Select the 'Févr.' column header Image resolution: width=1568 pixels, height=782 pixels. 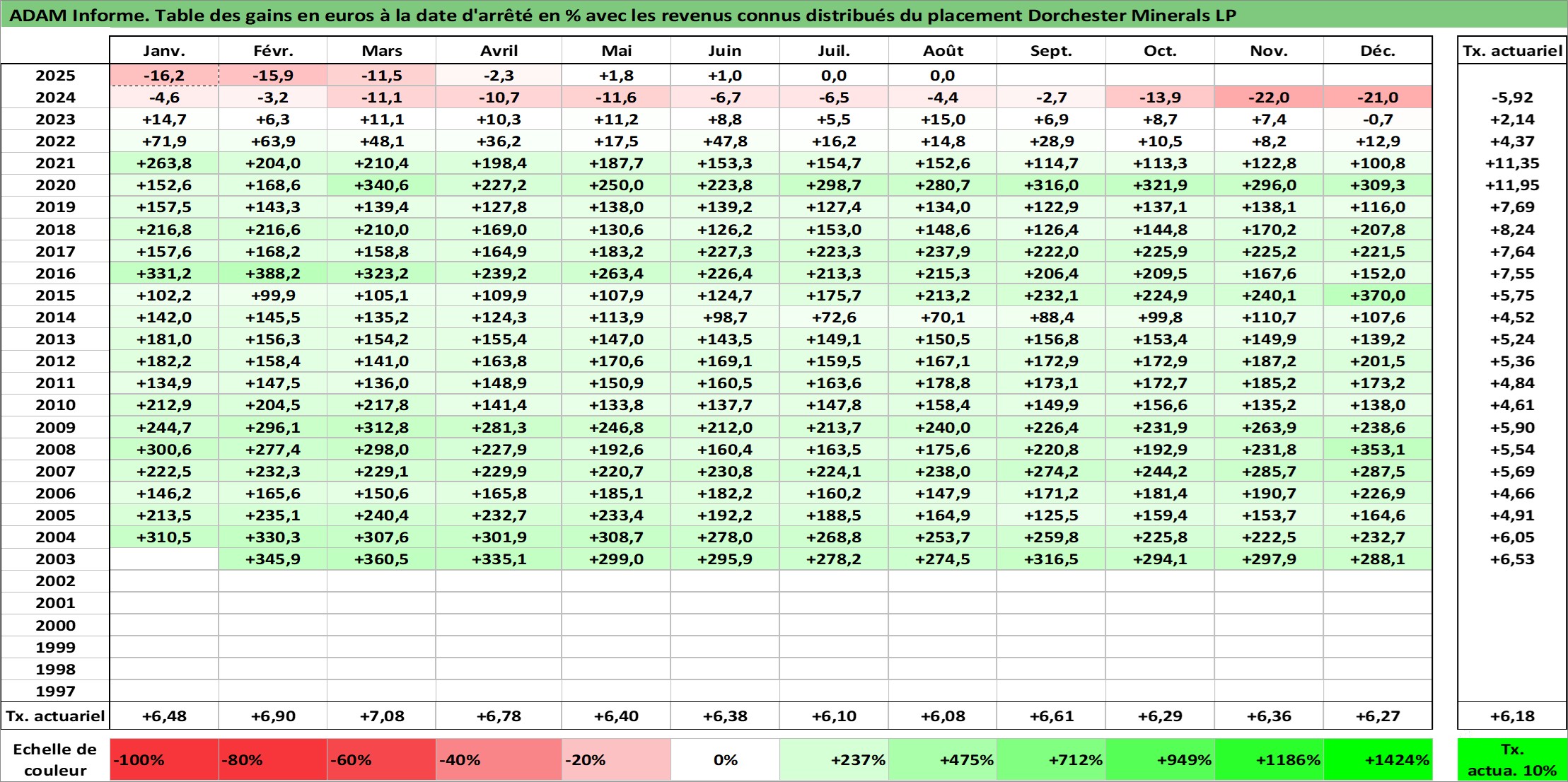coord(273,50)
